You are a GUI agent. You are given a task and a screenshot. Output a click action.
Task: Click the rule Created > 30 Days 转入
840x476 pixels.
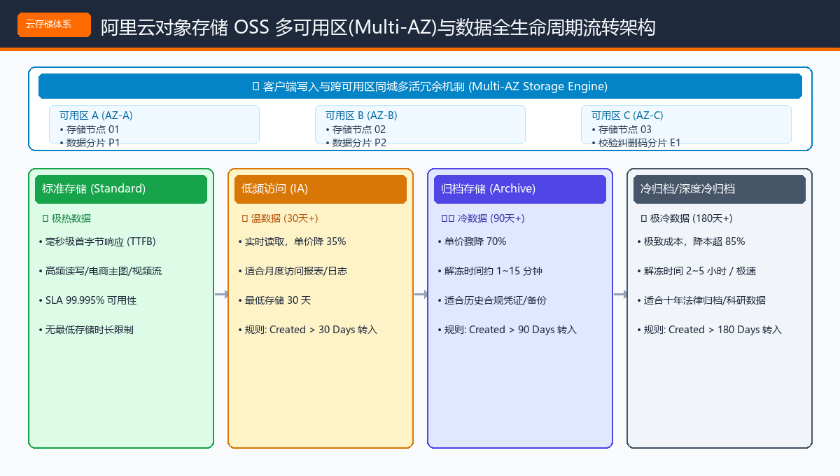click(x=308, y=330)
